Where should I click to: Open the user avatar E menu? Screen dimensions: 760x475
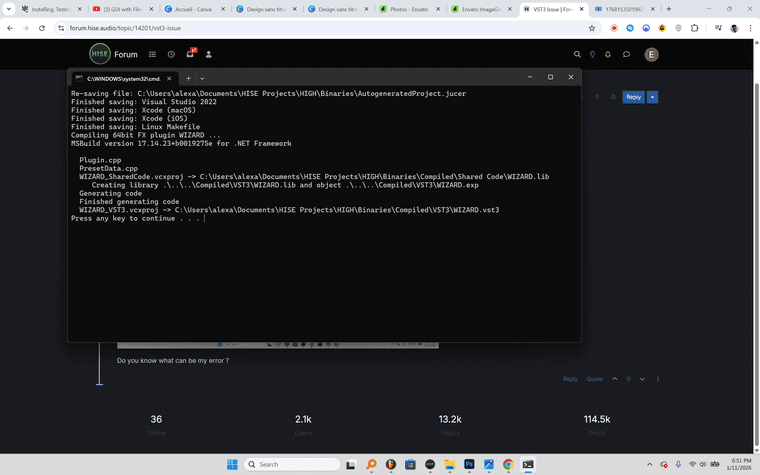click(651, 54)
